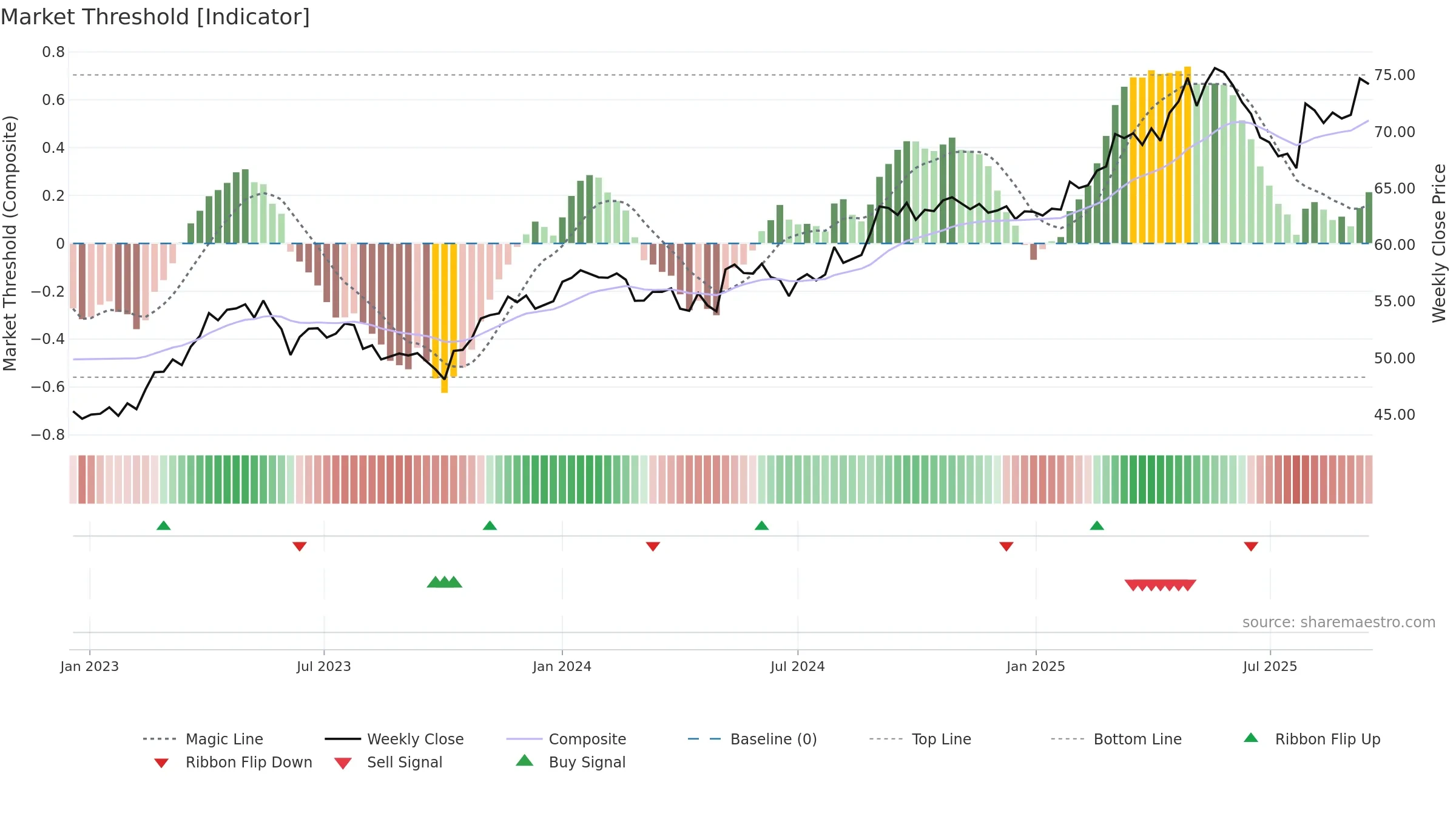Toggle the Composite legend entry
This screenshot has height=819, width=1456.
(566, 739)
